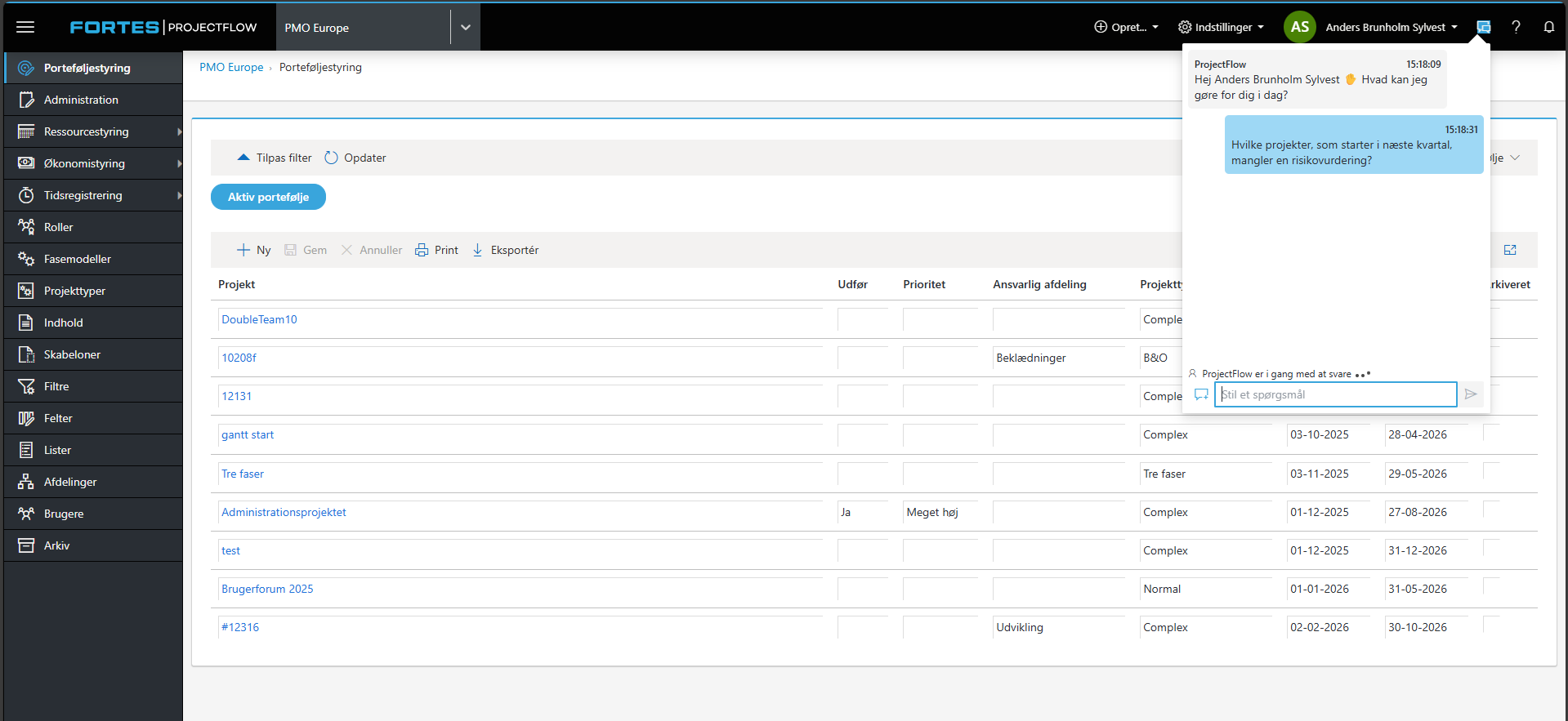Image resolution: width=1568 pixels, height=721 pixels.
Task: Open the help question mark icon
Action: (1516, 27)
